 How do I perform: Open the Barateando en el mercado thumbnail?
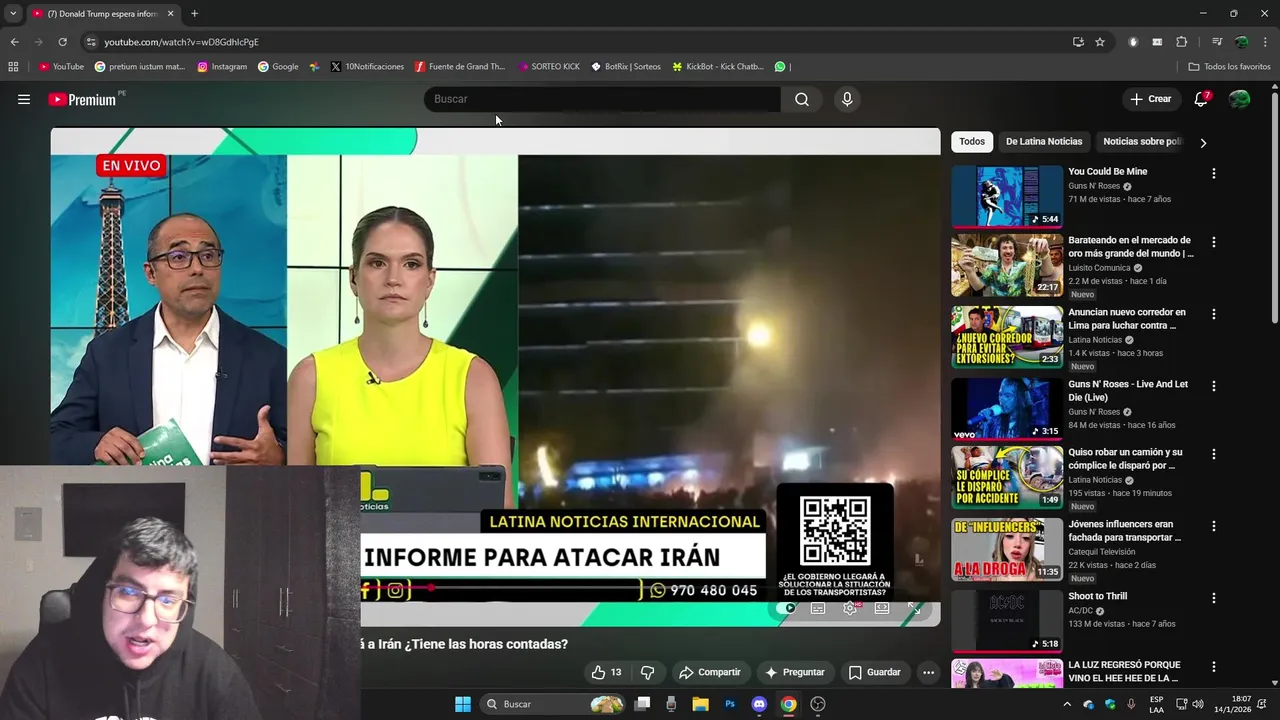click(1007, 265)
